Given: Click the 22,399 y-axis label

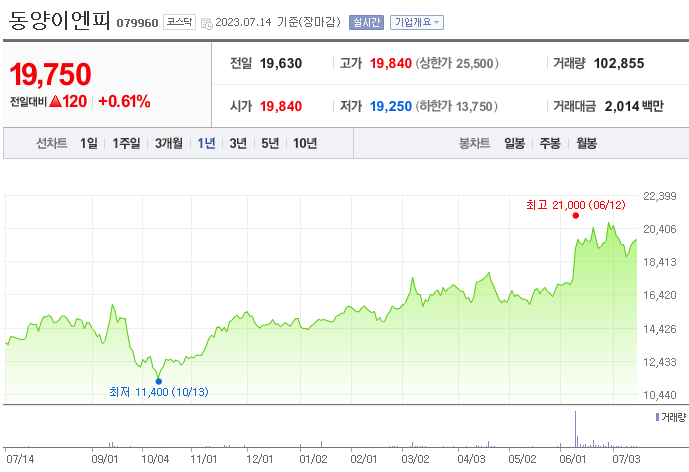Looking at the screenshot, I should [660, 196].
